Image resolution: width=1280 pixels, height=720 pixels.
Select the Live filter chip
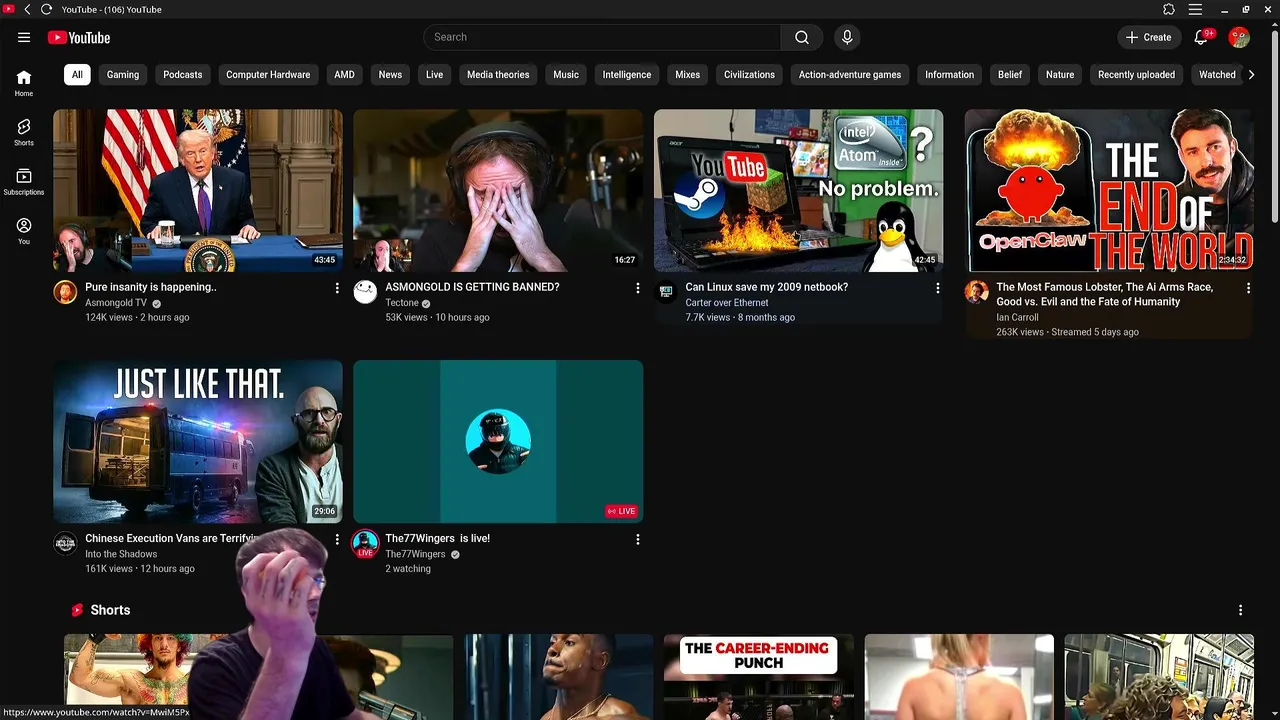pyautogui.click(x=434, y=75)
